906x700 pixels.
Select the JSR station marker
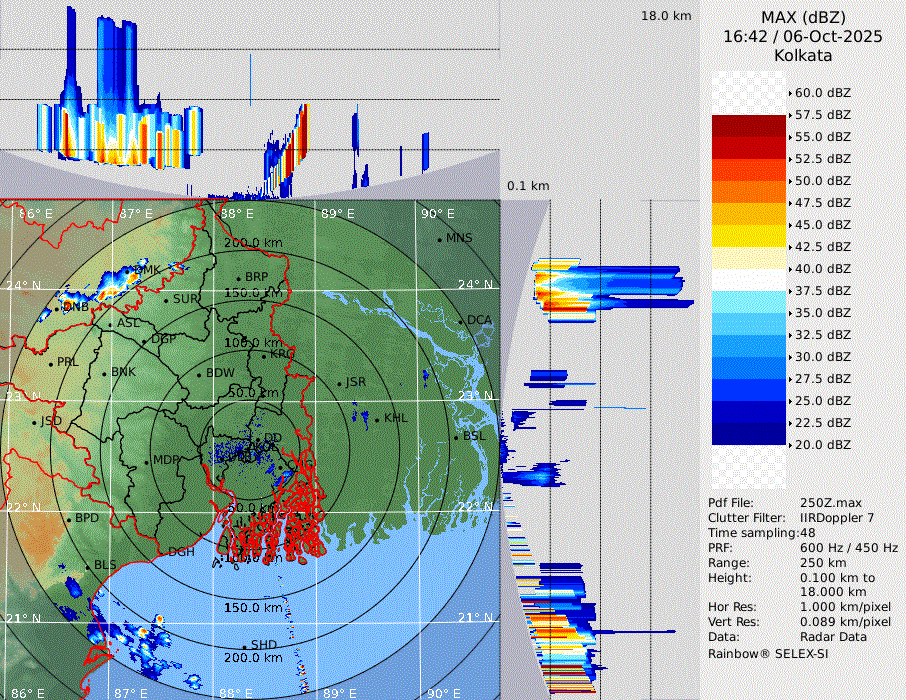pyautogui.click(x=337, y=384)
